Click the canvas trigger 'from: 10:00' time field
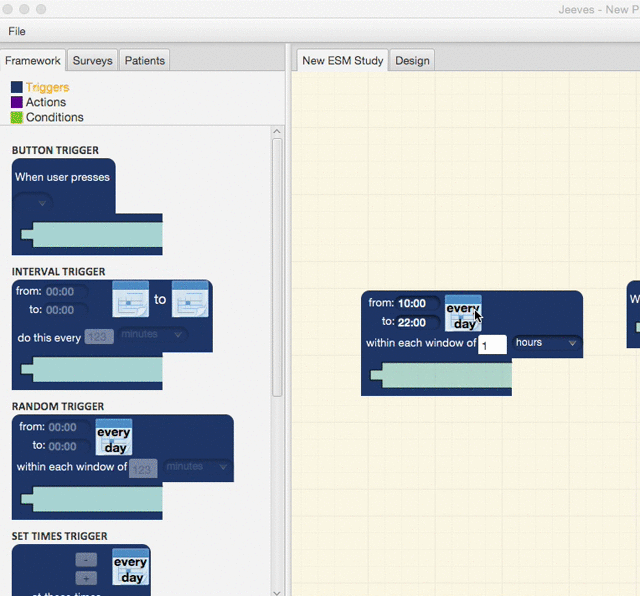This screenshot has height=596, width=640. [417, 303]
